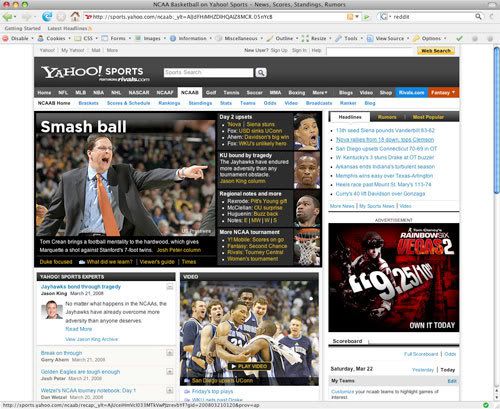Click the stop loading icon
This screenshot has width=500, height=409.
(x=61, y=16)
